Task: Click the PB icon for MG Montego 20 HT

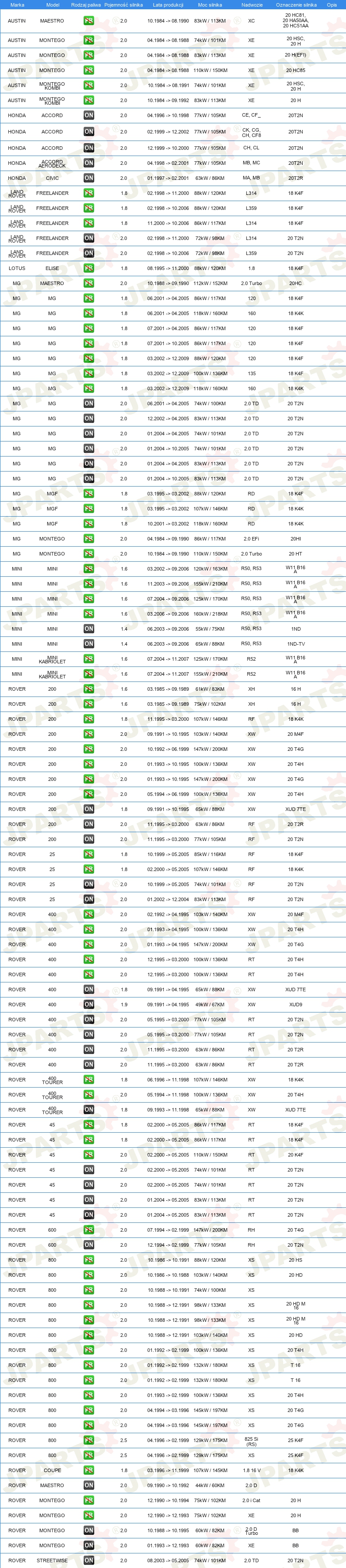Action: click(89, 554)
